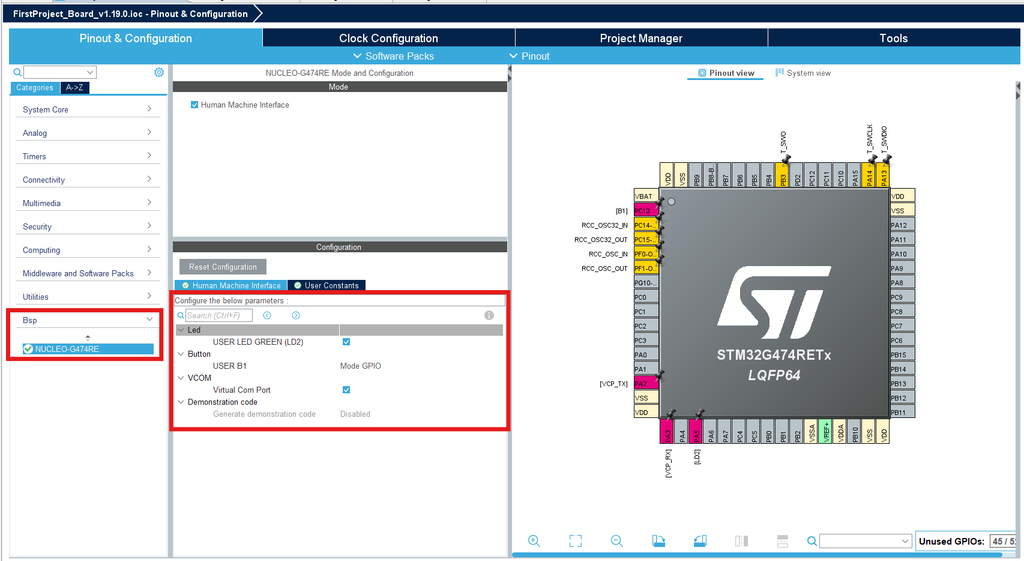
Task: Click the parameter search field
Action: pos(218,315)
